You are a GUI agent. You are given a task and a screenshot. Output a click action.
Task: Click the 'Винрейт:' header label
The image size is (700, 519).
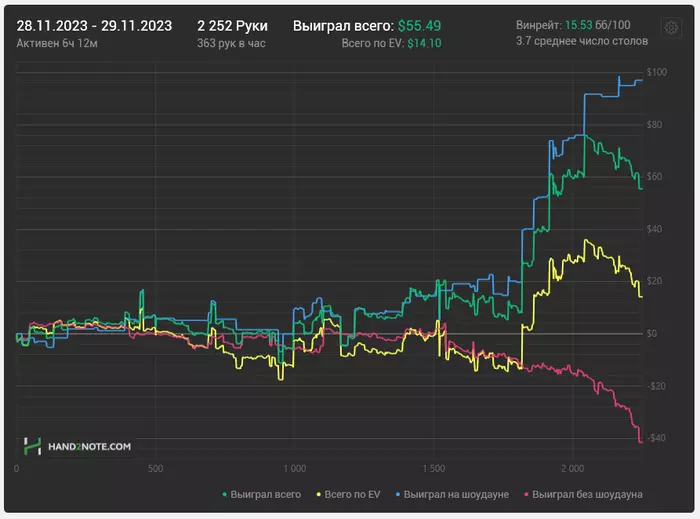[x=539, y=25]
